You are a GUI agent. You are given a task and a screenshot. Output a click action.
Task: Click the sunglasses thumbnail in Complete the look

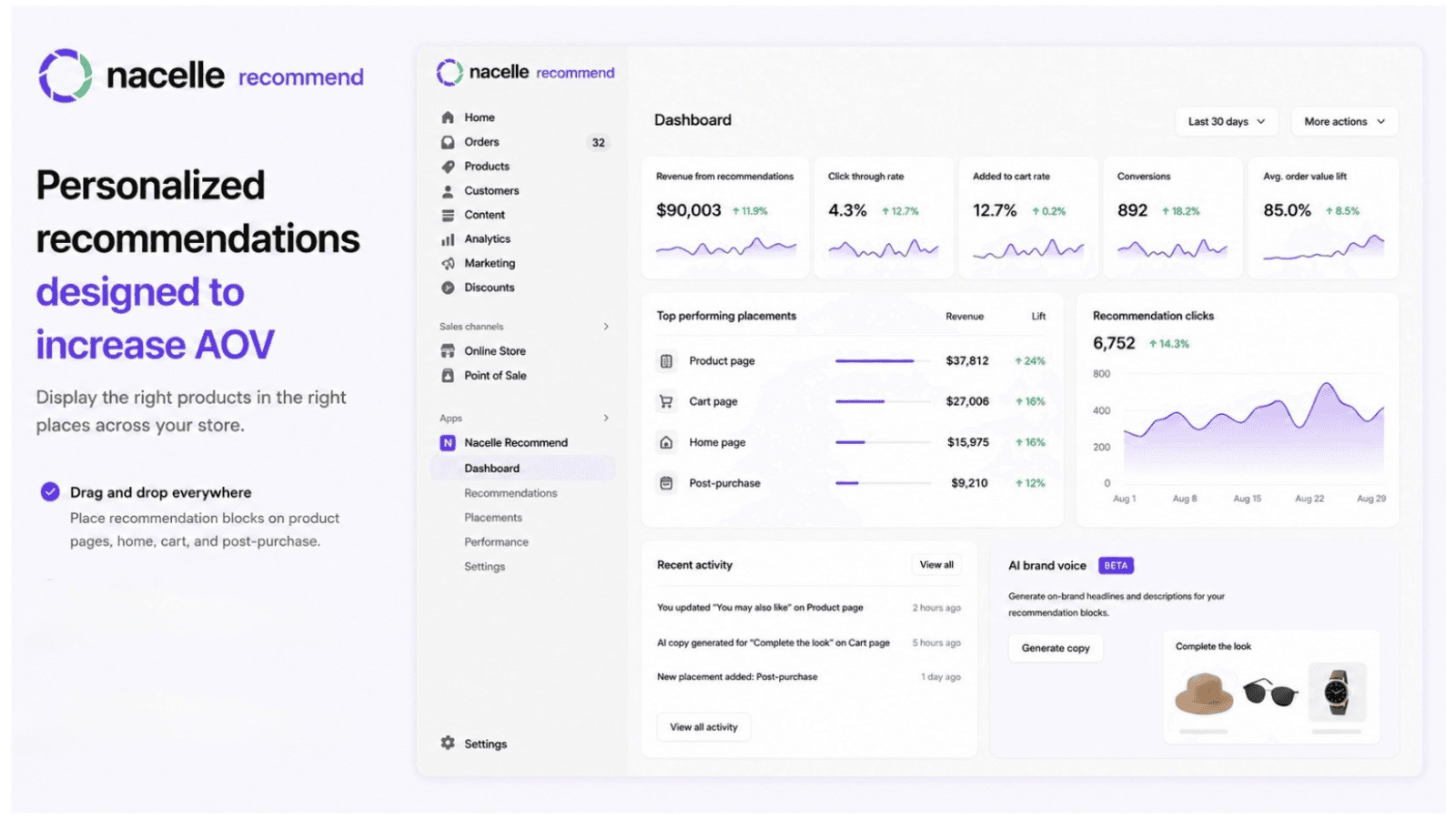(1270, 692)
